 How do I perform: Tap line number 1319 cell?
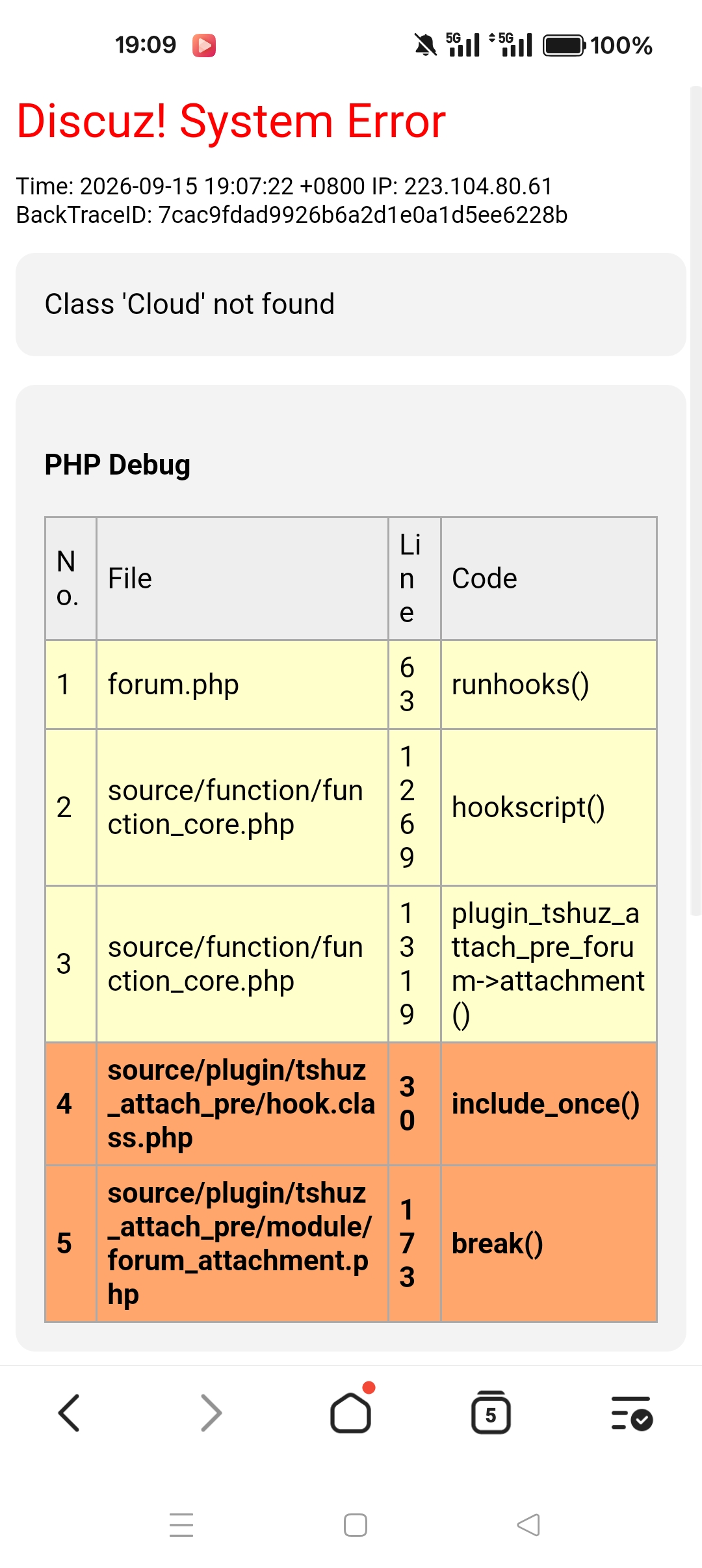415,964
